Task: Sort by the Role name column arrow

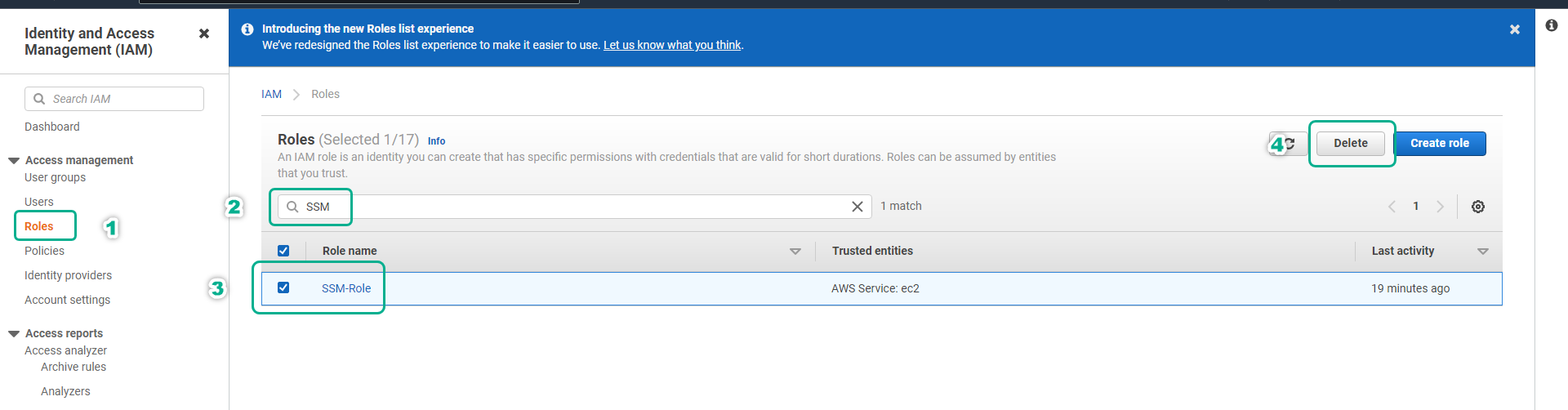Action: (795, 252)
